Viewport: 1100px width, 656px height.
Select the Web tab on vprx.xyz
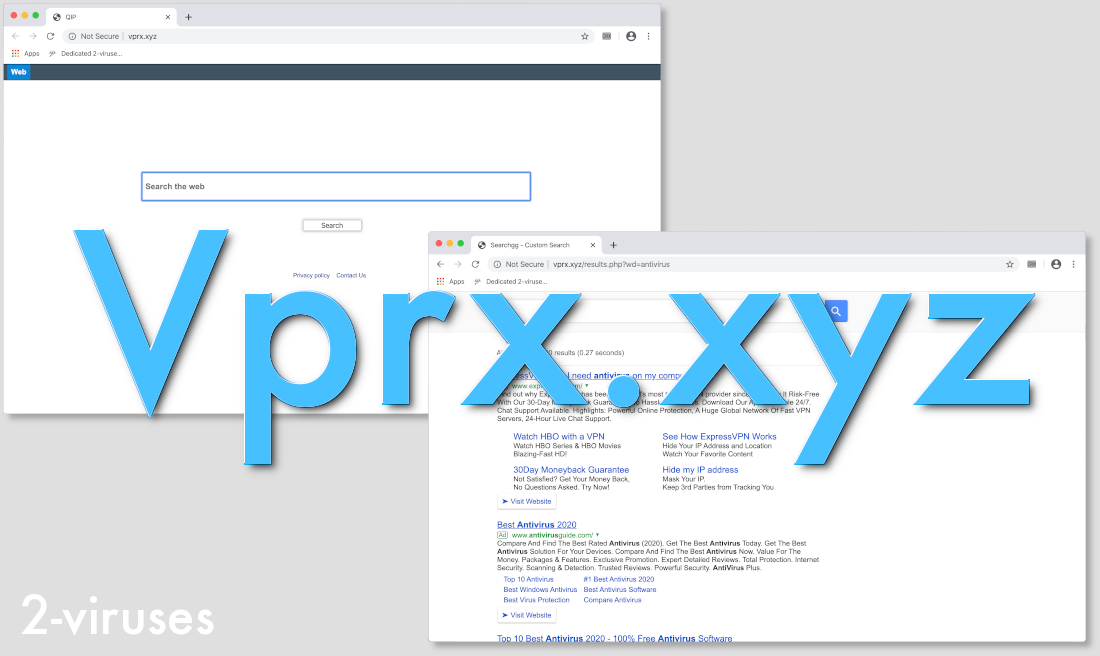(x=18, y=71)
